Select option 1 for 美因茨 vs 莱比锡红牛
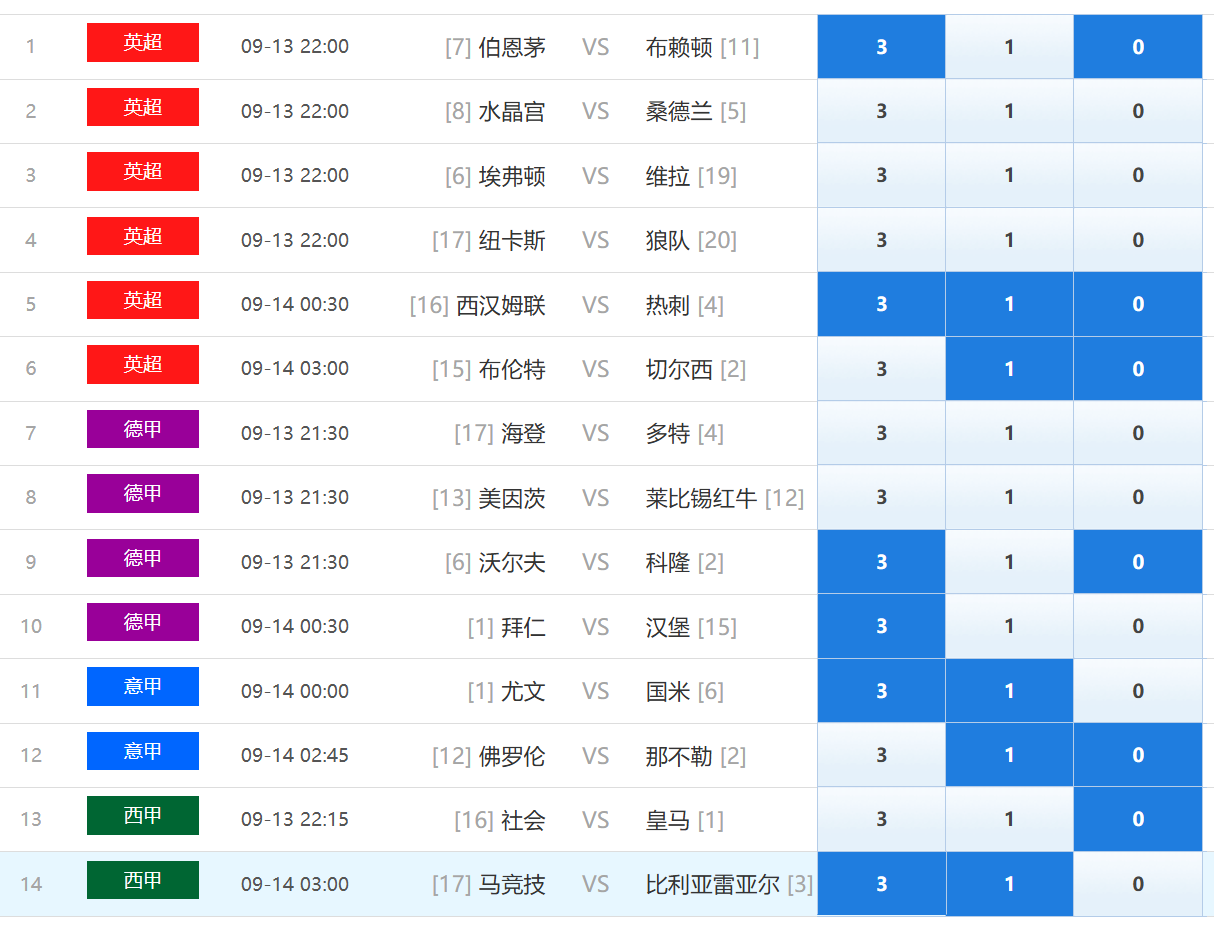Screen dimensions: 1214x926 coord(1009,497)
